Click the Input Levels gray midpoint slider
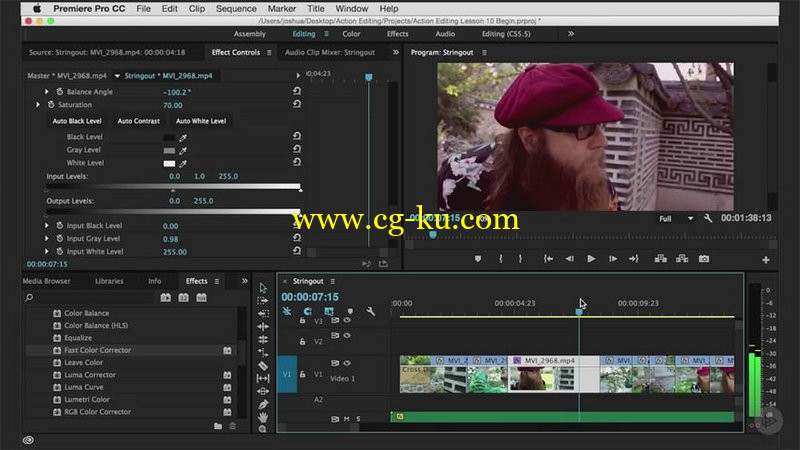This screenshot has width=800, height=450. pyautogui.click(x=173, y=190)
